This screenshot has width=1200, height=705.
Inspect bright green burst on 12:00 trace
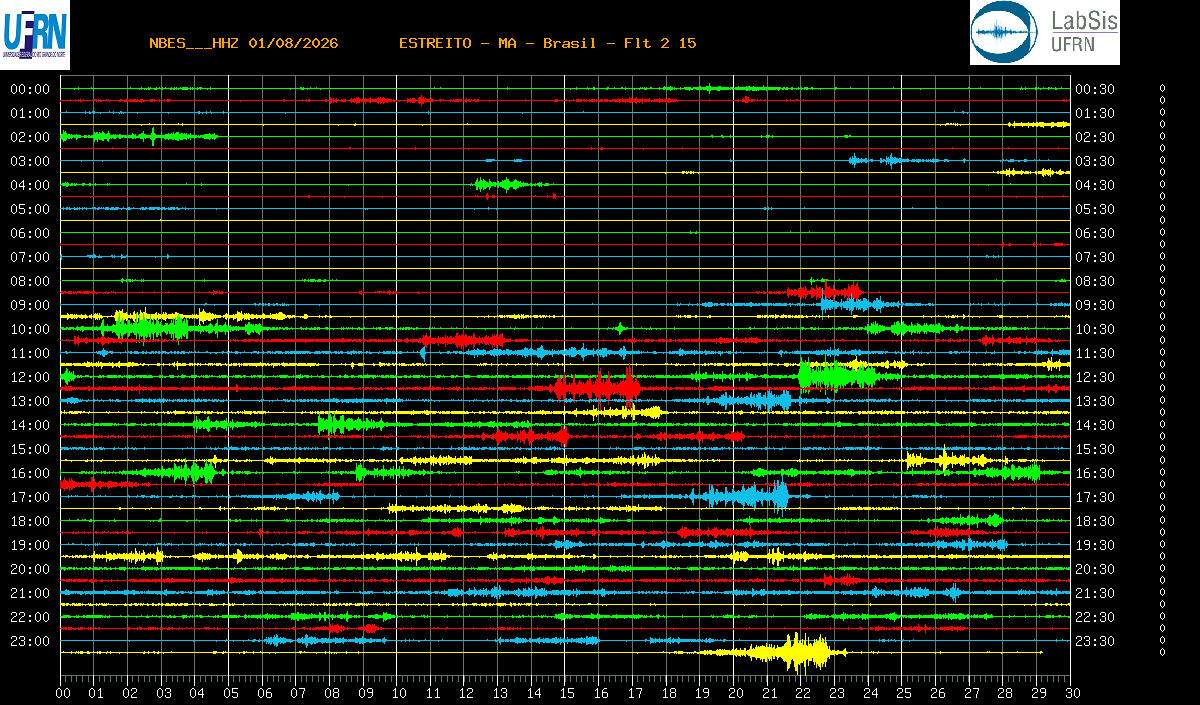[x=838, y=375]
